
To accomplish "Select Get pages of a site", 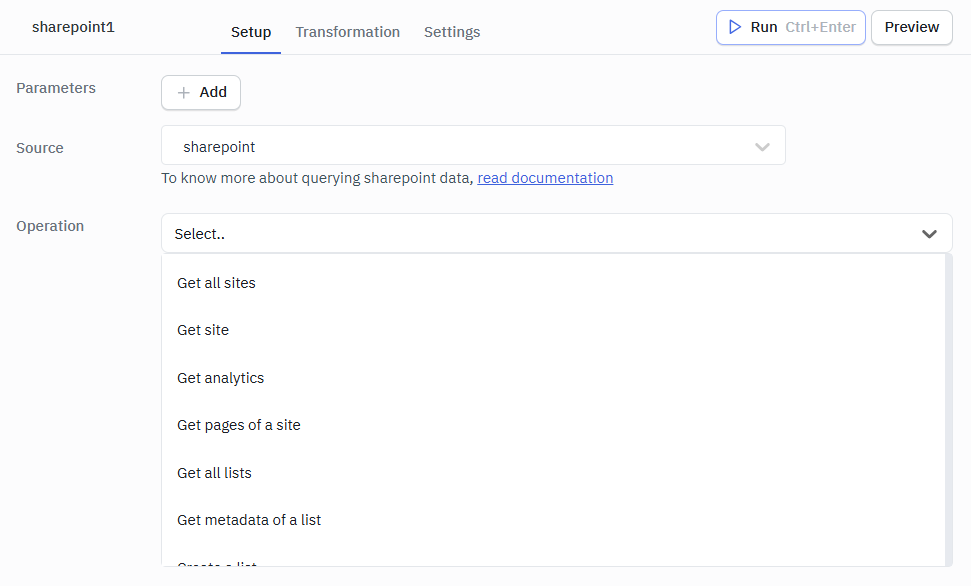I will click(x=553, y=425).
